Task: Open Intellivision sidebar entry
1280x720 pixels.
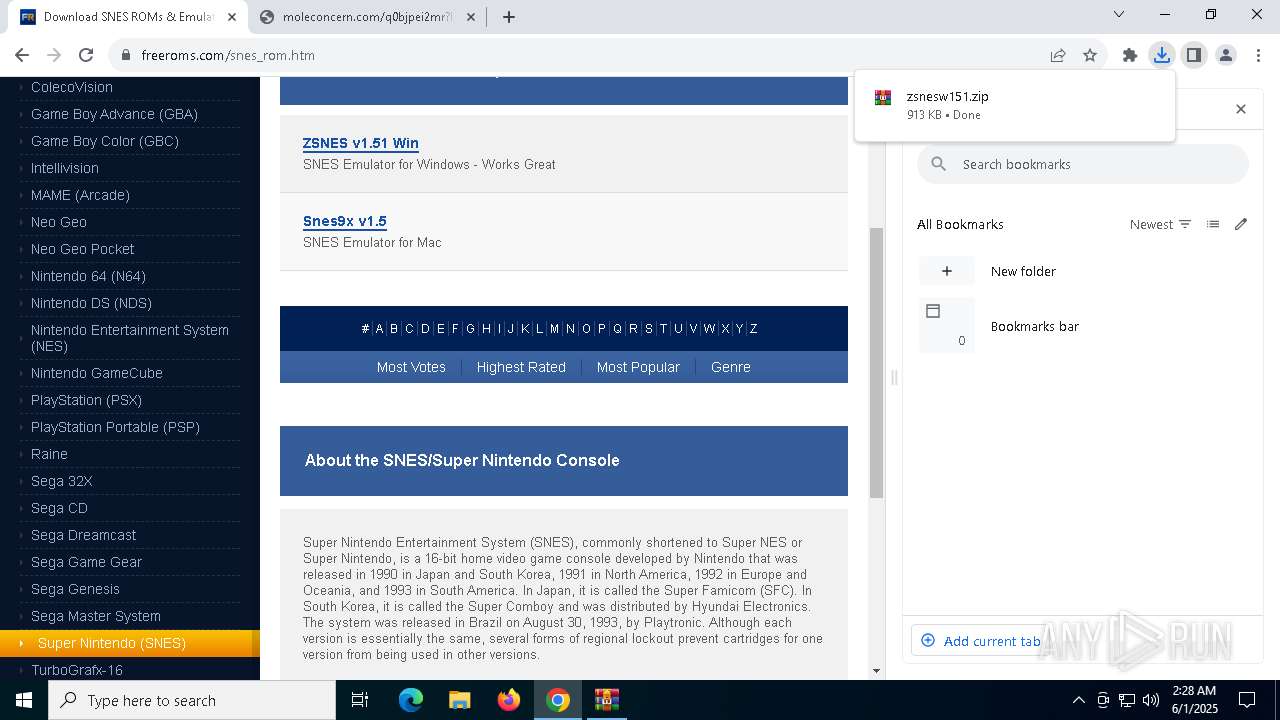Action: 65,168
